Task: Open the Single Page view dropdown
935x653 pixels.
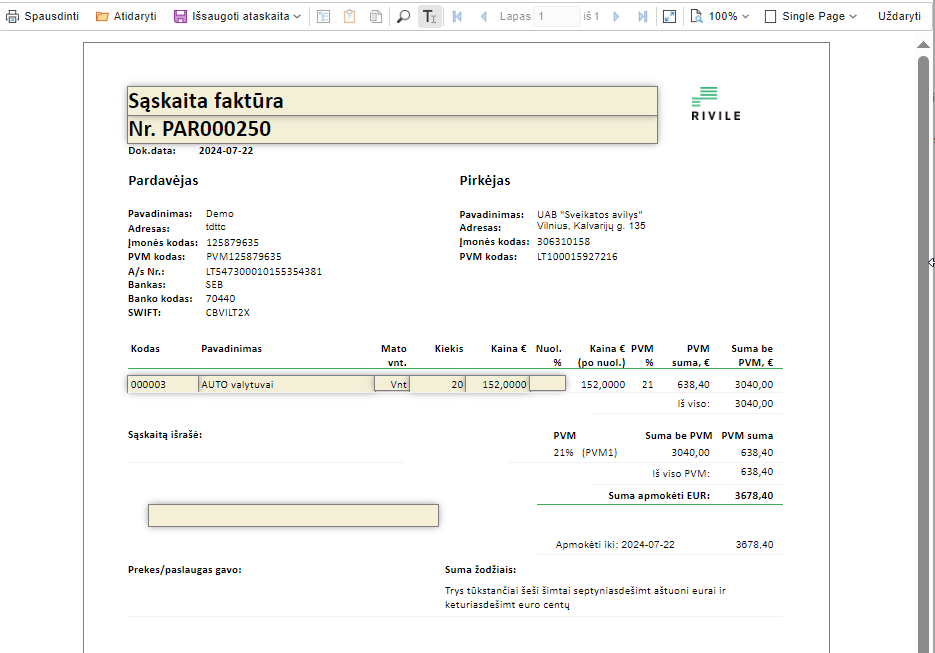Action: [x=811, y=16]
